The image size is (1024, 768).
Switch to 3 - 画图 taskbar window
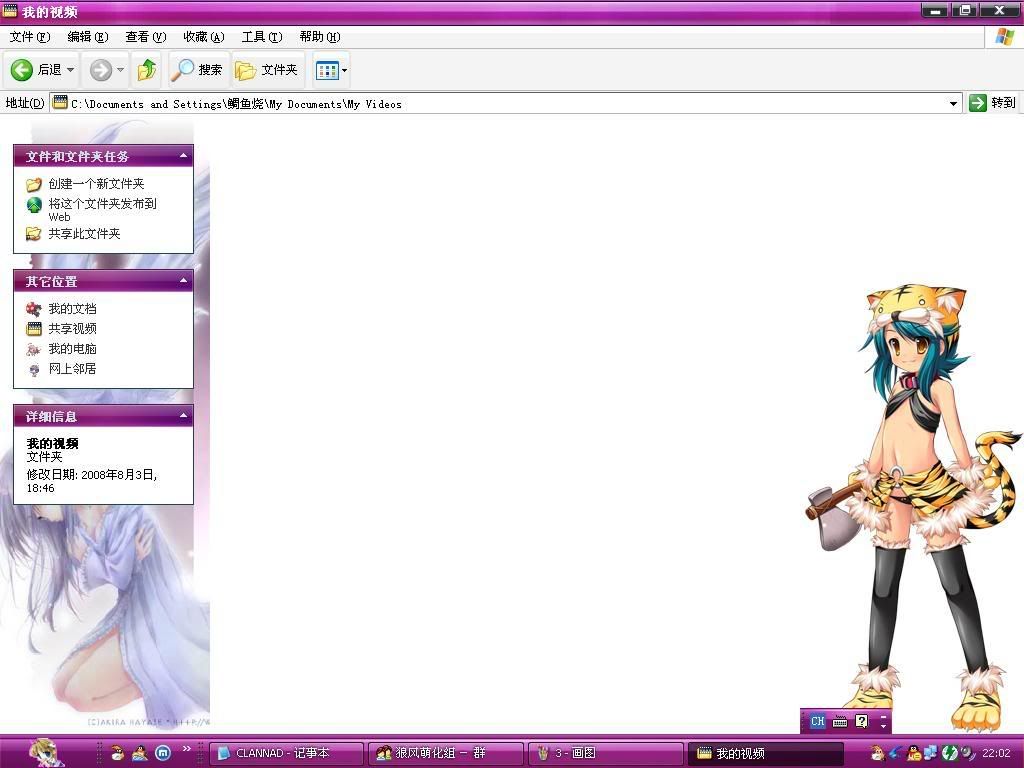[x=605, y=753]
